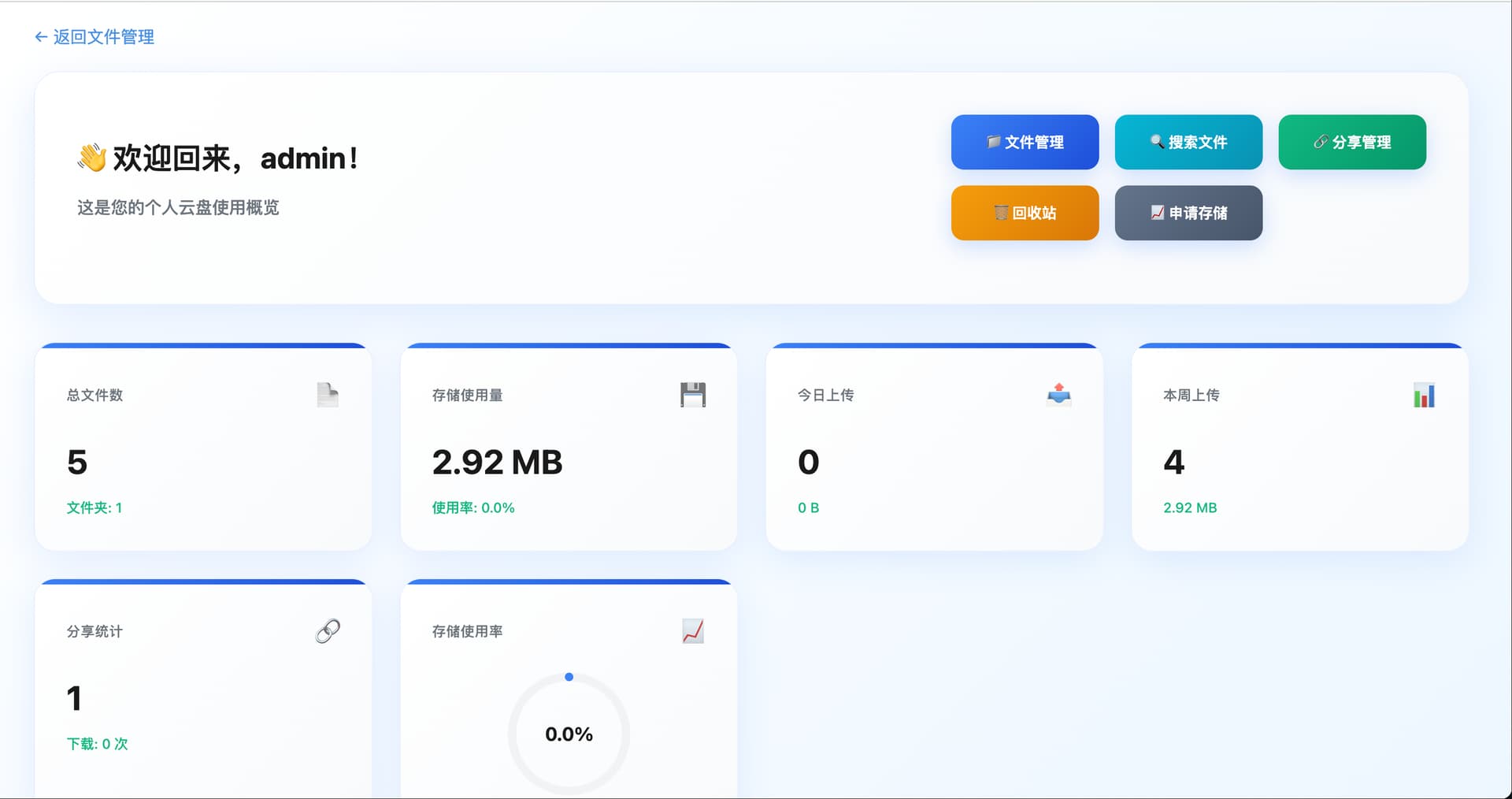Open 回收站 orange button
Image resolution: width=1512 pixels, height=799 pixels.
tap(1025, 213)
